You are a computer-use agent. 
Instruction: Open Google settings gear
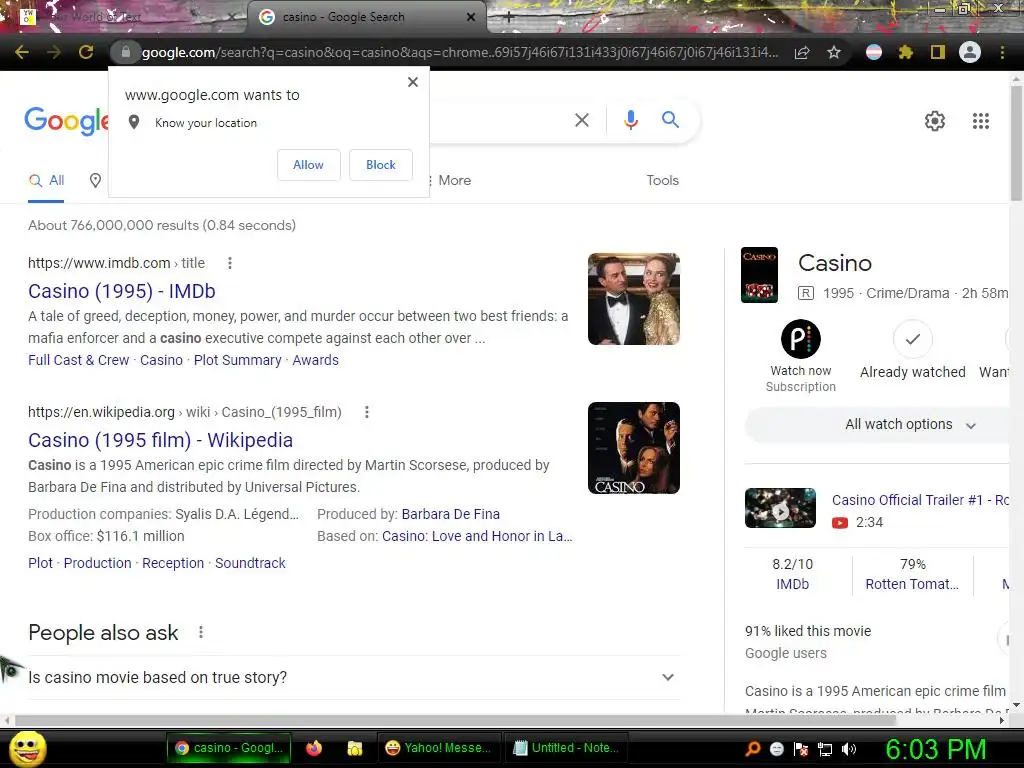click(x=935, y=121)
